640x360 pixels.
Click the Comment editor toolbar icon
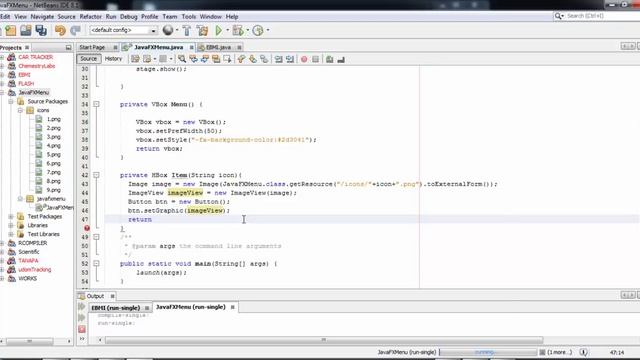pos(329,60)
